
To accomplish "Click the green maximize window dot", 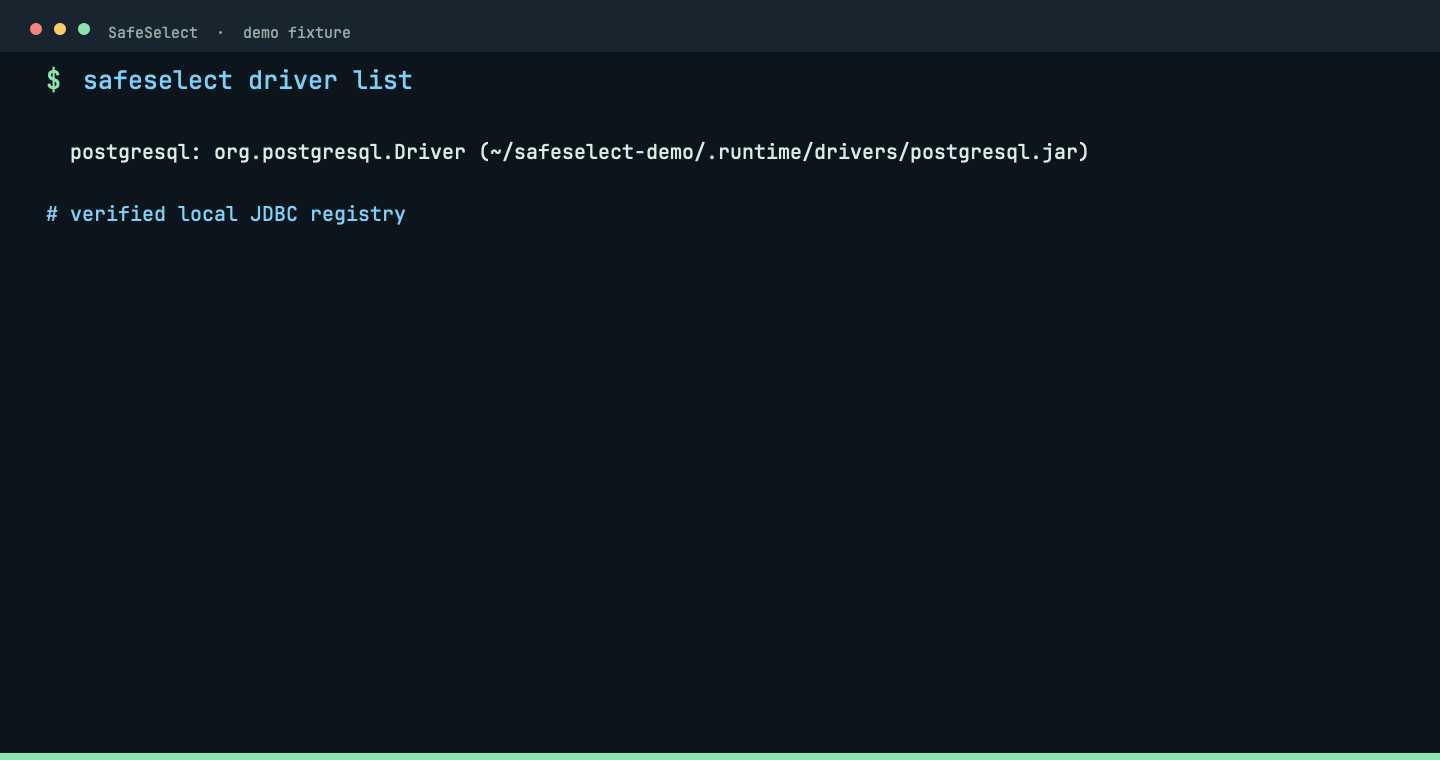I will pos(84,29).
